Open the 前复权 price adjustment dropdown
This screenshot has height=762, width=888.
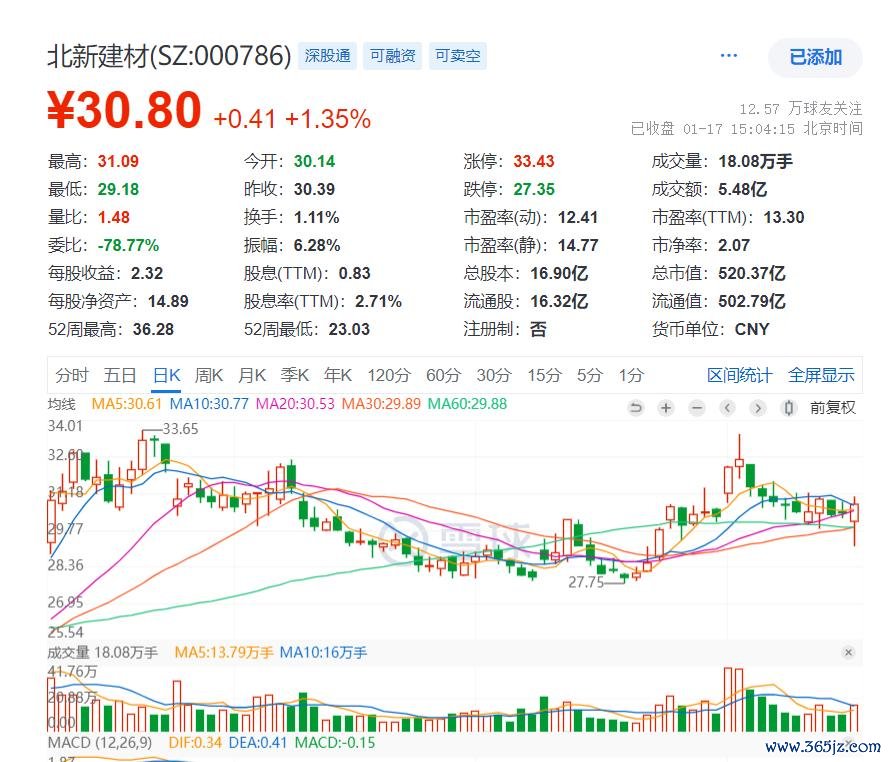coord(832,408)
